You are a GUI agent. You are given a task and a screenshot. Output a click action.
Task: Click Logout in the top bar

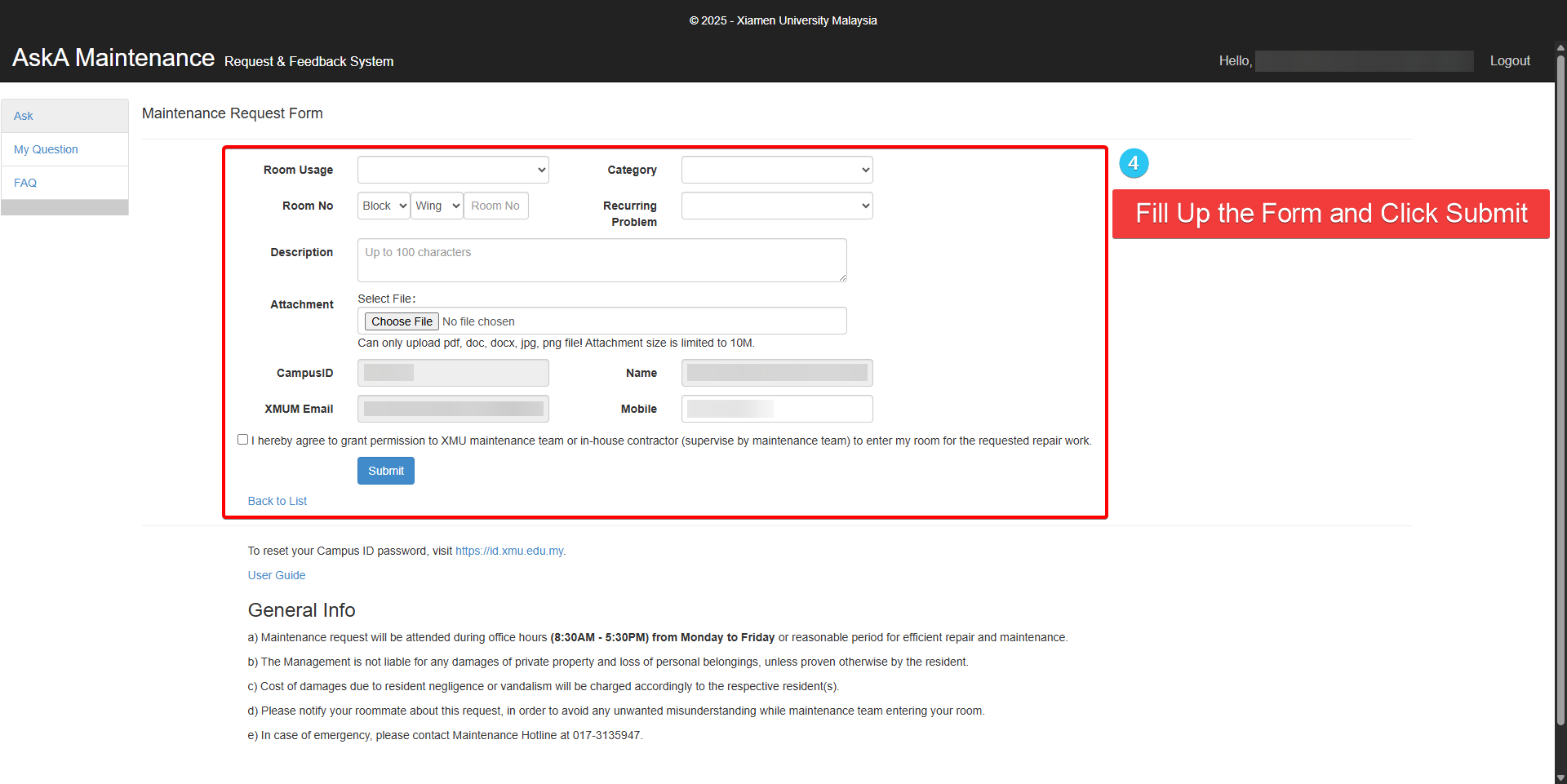pos(1509,61)
